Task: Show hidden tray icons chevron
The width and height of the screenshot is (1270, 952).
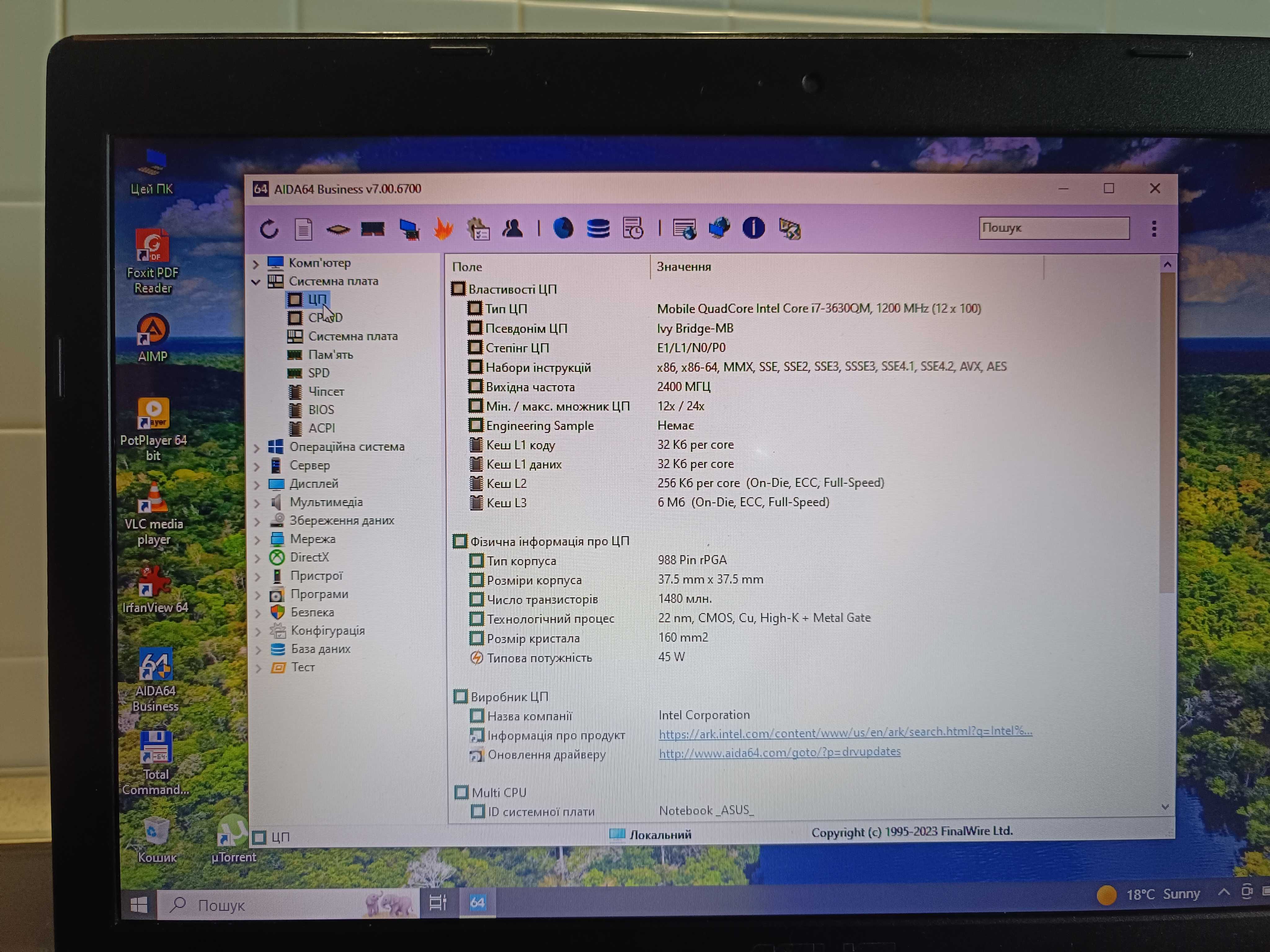Action: coord(1224,892)
